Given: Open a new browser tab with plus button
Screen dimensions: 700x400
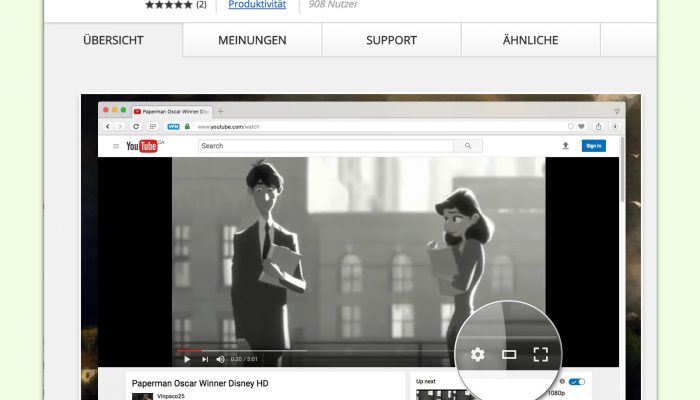Looking at the screenshot, I should coord(221,111).
